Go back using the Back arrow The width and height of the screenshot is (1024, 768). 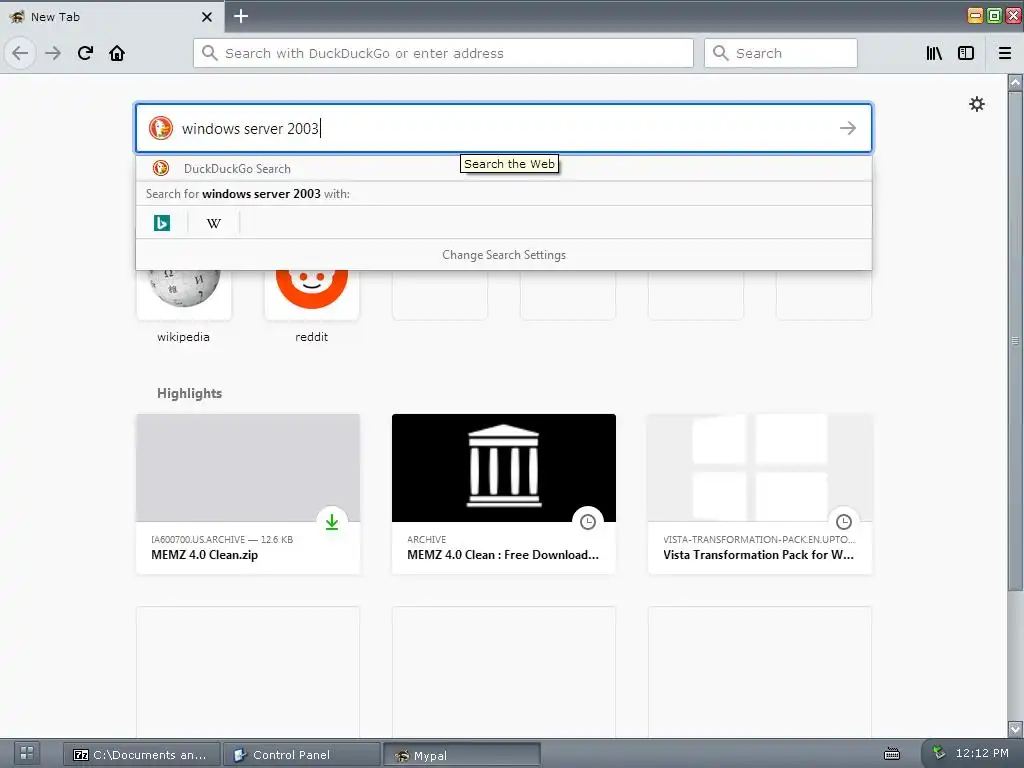point(20,53)
